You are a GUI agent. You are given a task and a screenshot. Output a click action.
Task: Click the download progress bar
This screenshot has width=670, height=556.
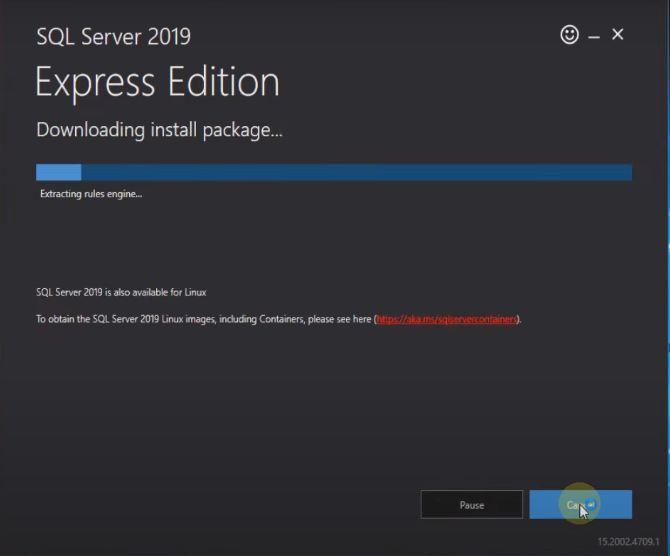334,172
